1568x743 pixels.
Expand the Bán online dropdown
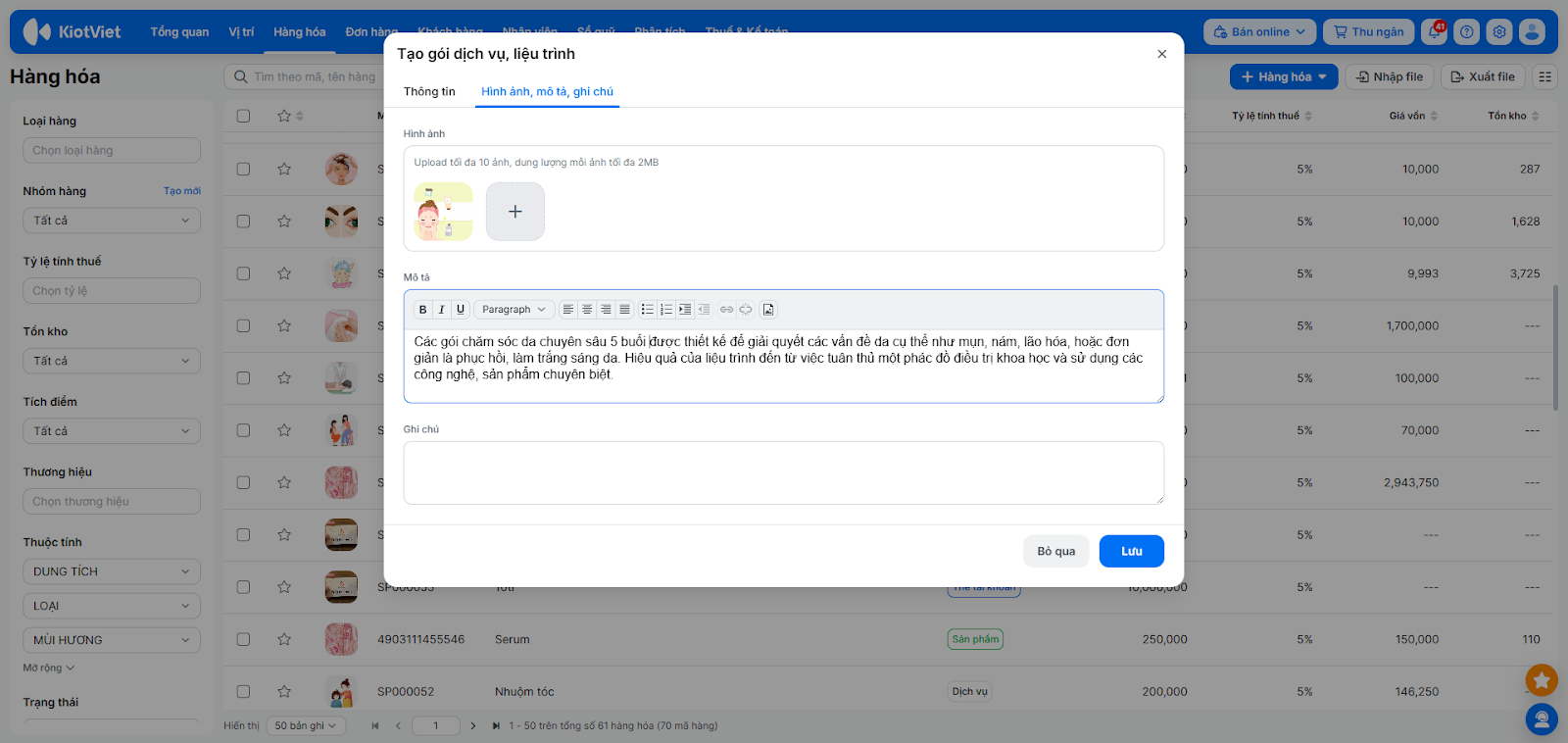point(1259,32)
